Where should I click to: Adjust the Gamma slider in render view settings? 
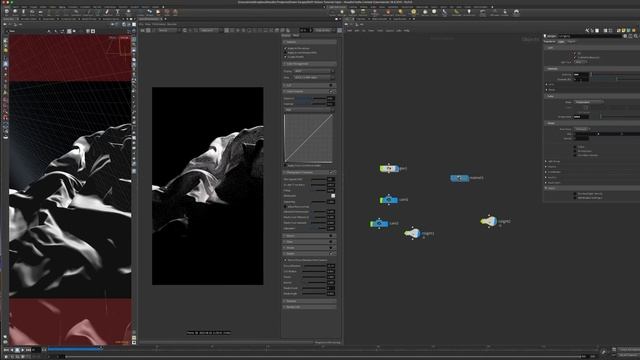[x=310, y=104]
